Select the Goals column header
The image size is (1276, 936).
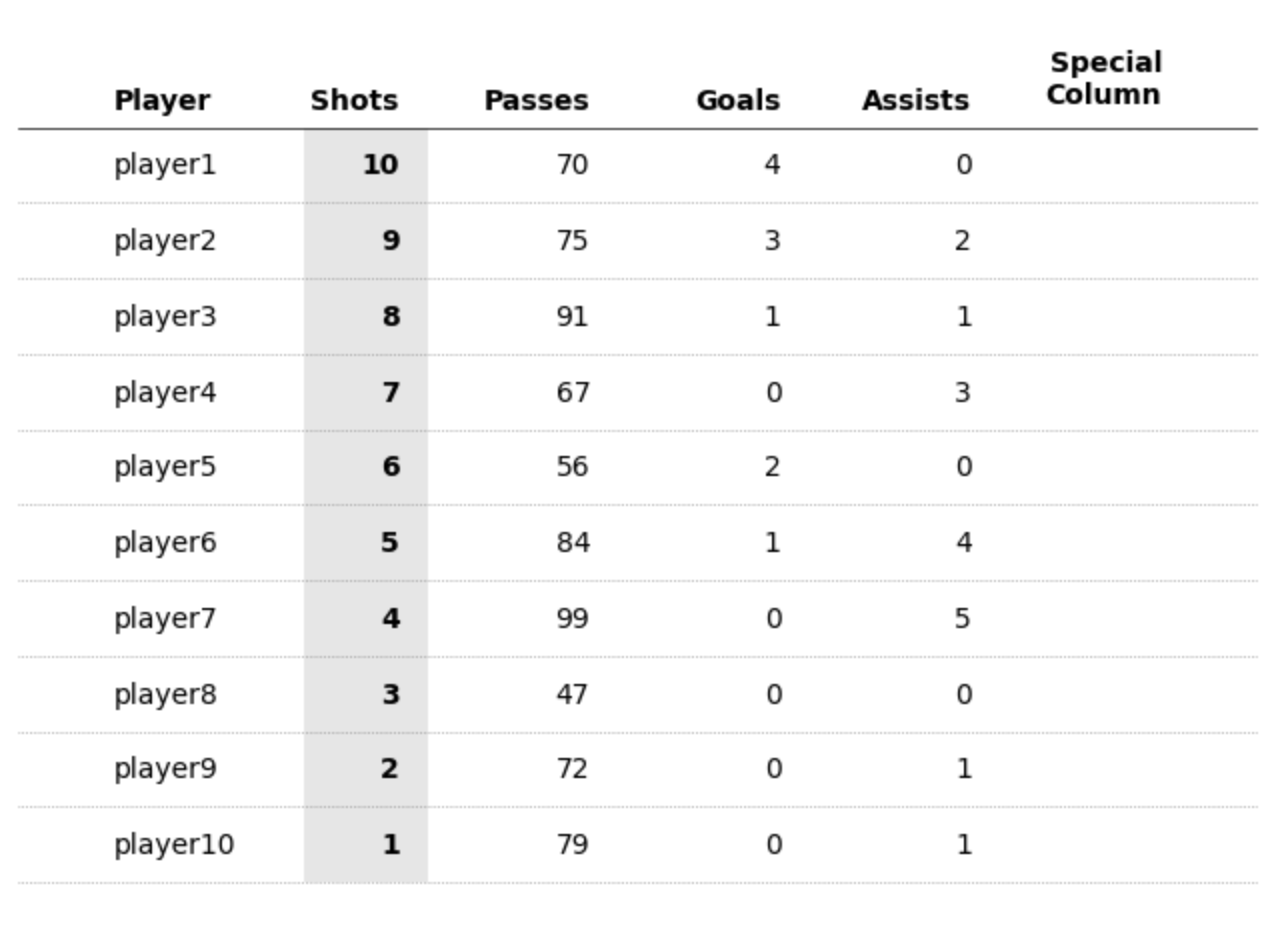point(738,101)
